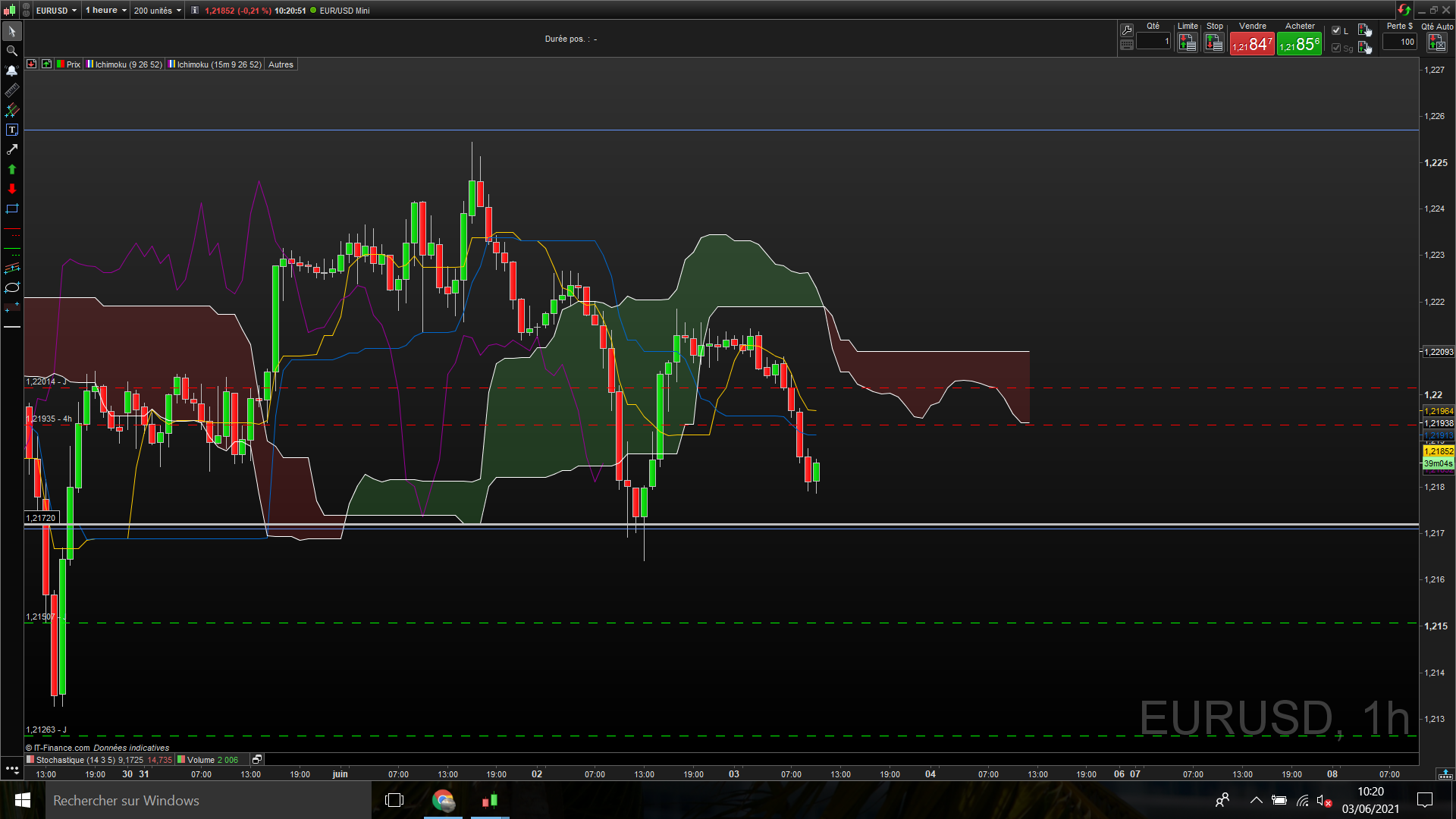Open the alert bell tool
Image resolution: width=1456 pixels, height=819 pixels.
[11, 71]
